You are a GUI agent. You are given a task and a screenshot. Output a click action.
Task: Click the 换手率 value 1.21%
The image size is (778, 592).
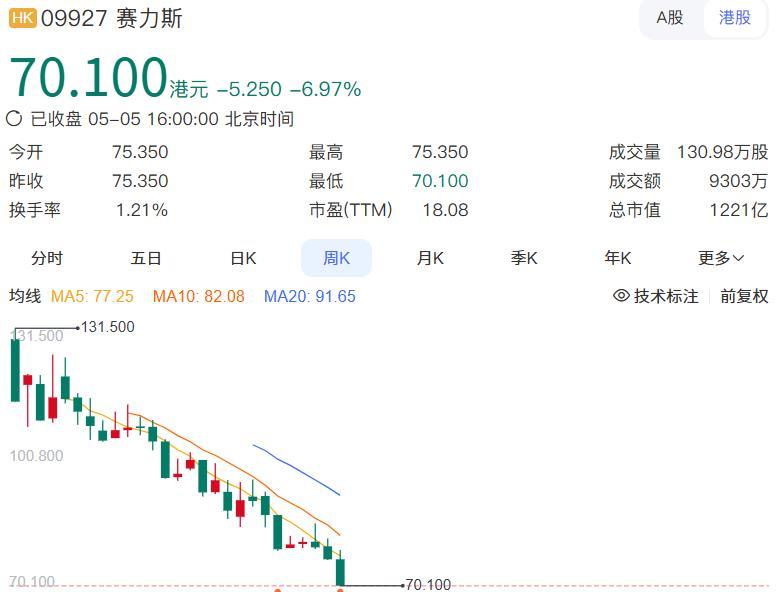(142, 210)
